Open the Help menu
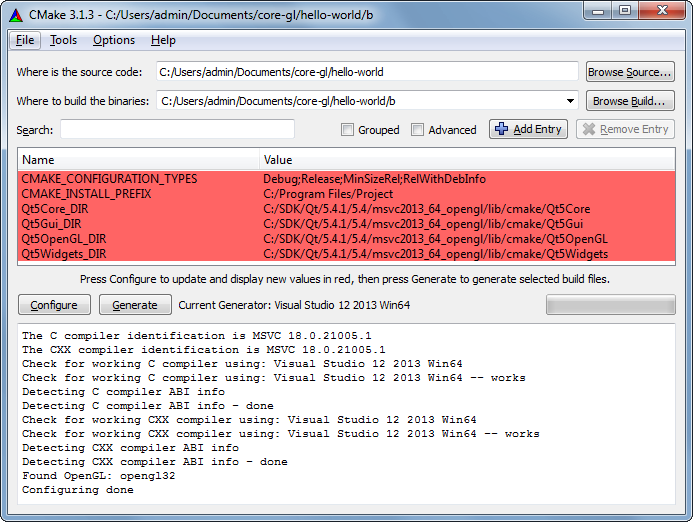 (163, 40)
